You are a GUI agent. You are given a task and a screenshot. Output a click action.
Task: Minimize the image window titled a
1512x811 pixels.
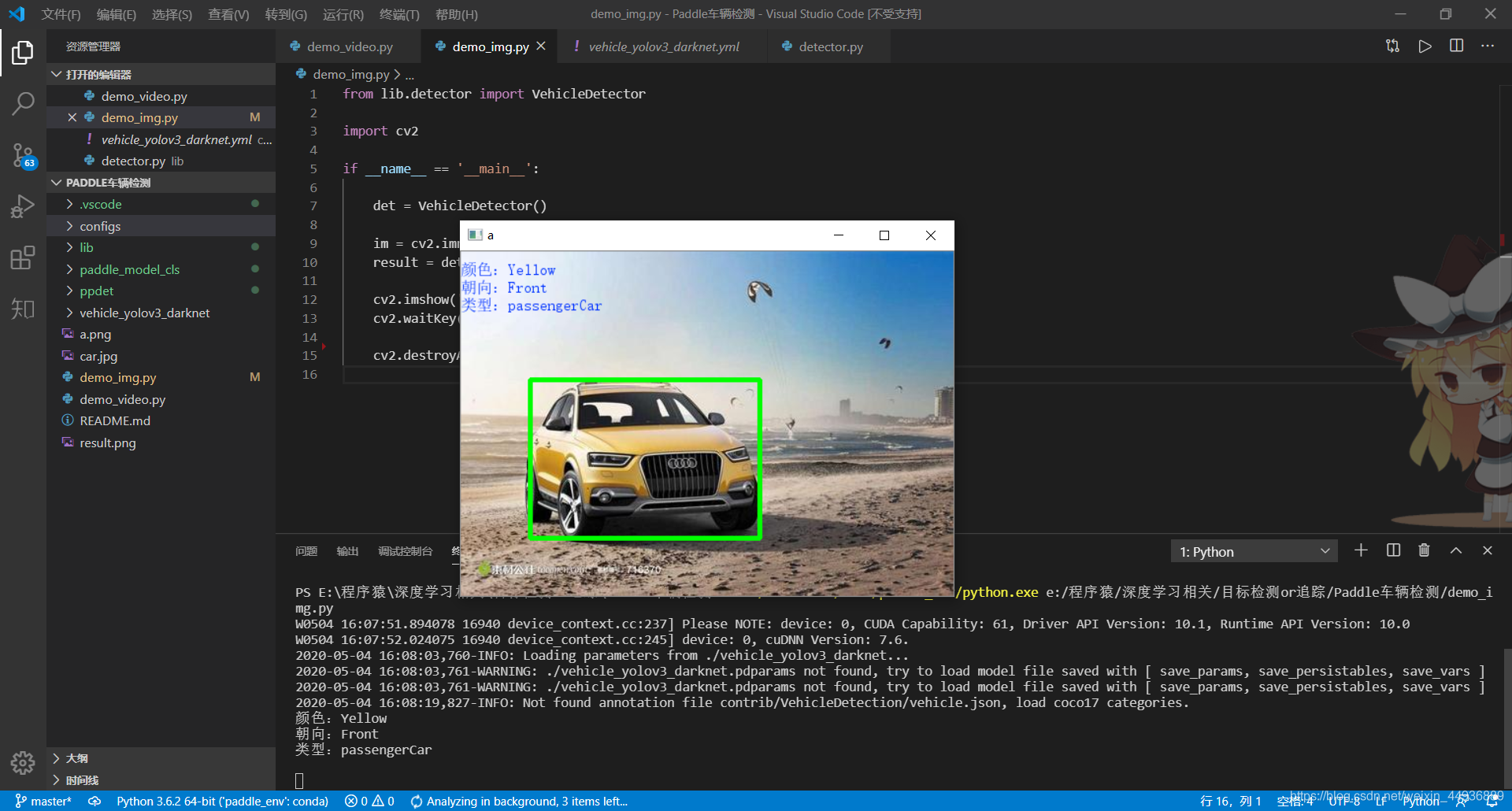839,235
